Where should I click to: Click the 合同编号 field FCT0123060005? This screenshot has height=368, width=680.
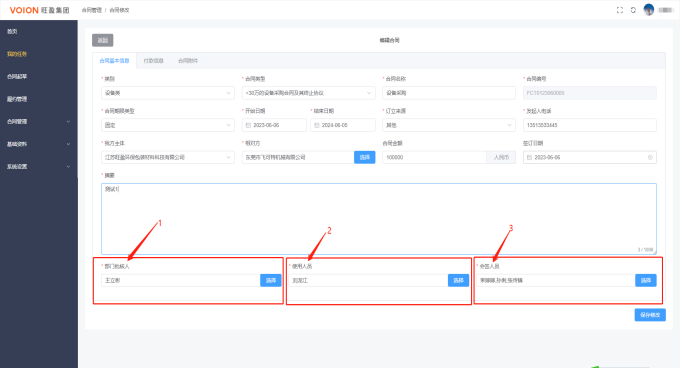point(590,93)
